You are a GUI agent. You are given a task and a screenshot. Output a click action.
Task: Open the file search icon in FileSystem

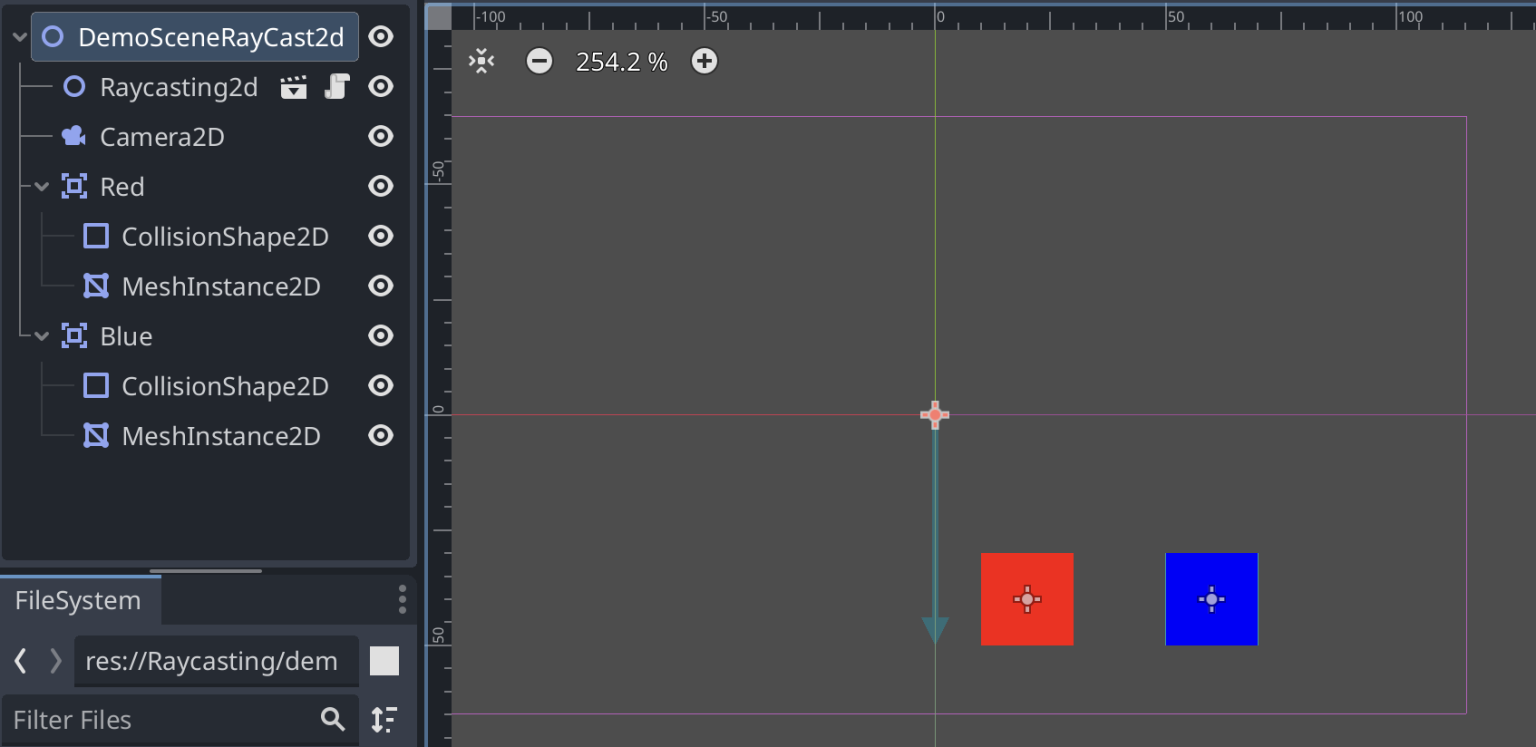click(x=333, y=719)
